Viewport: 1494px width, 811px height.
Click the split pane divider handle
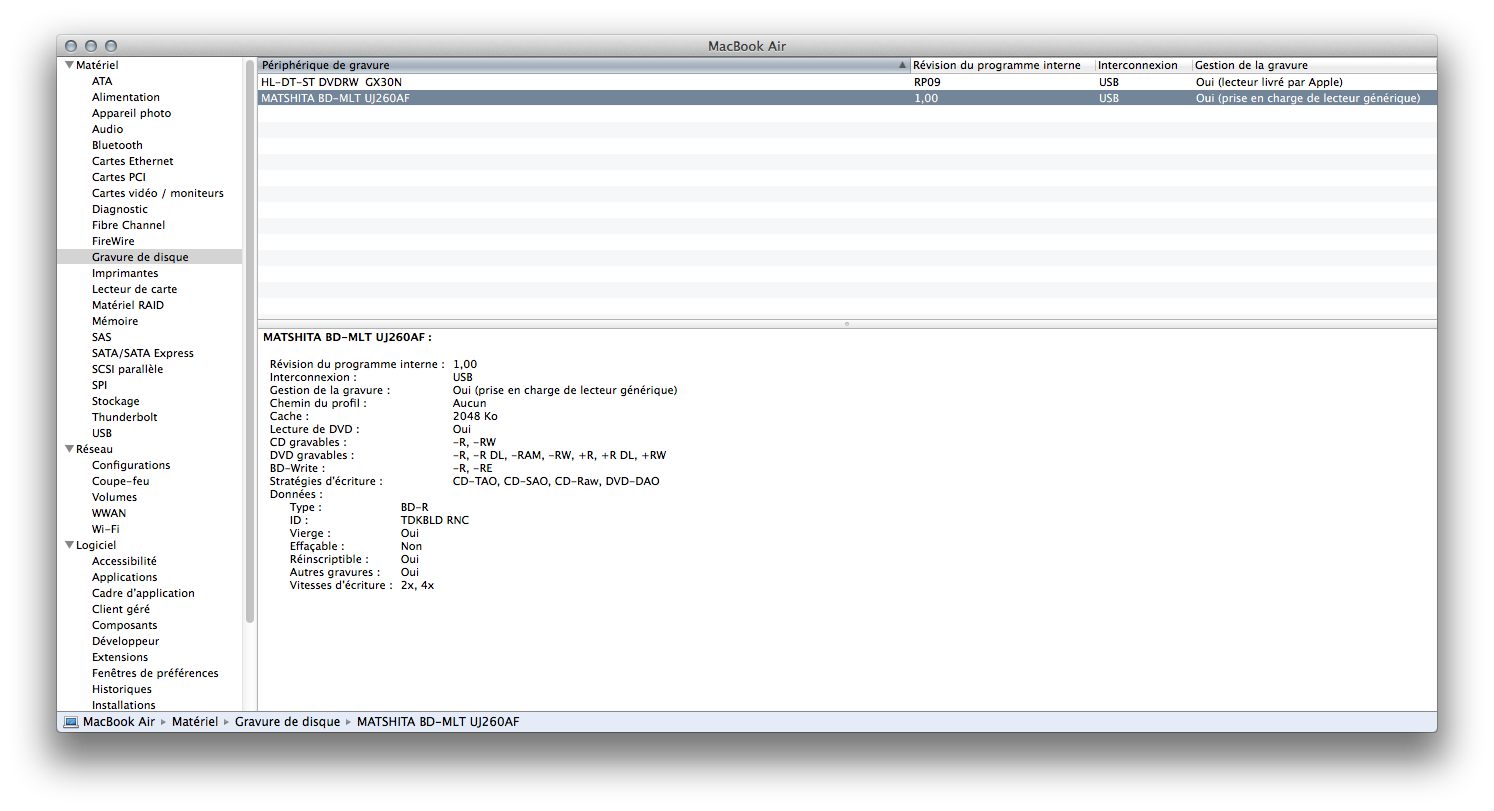[x=847, y=324]
